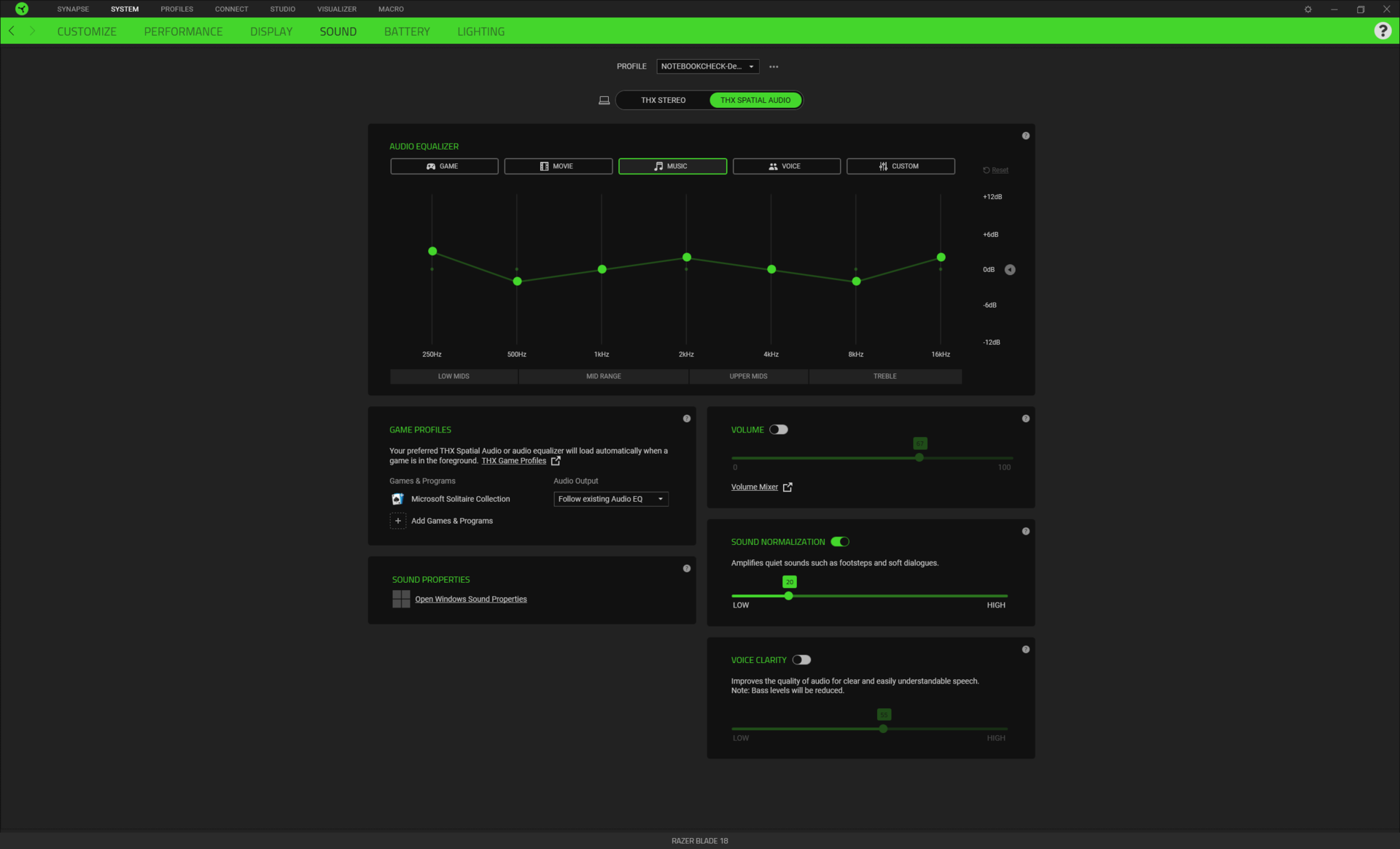Go back with the left arrow

click(x=12, y=31)
